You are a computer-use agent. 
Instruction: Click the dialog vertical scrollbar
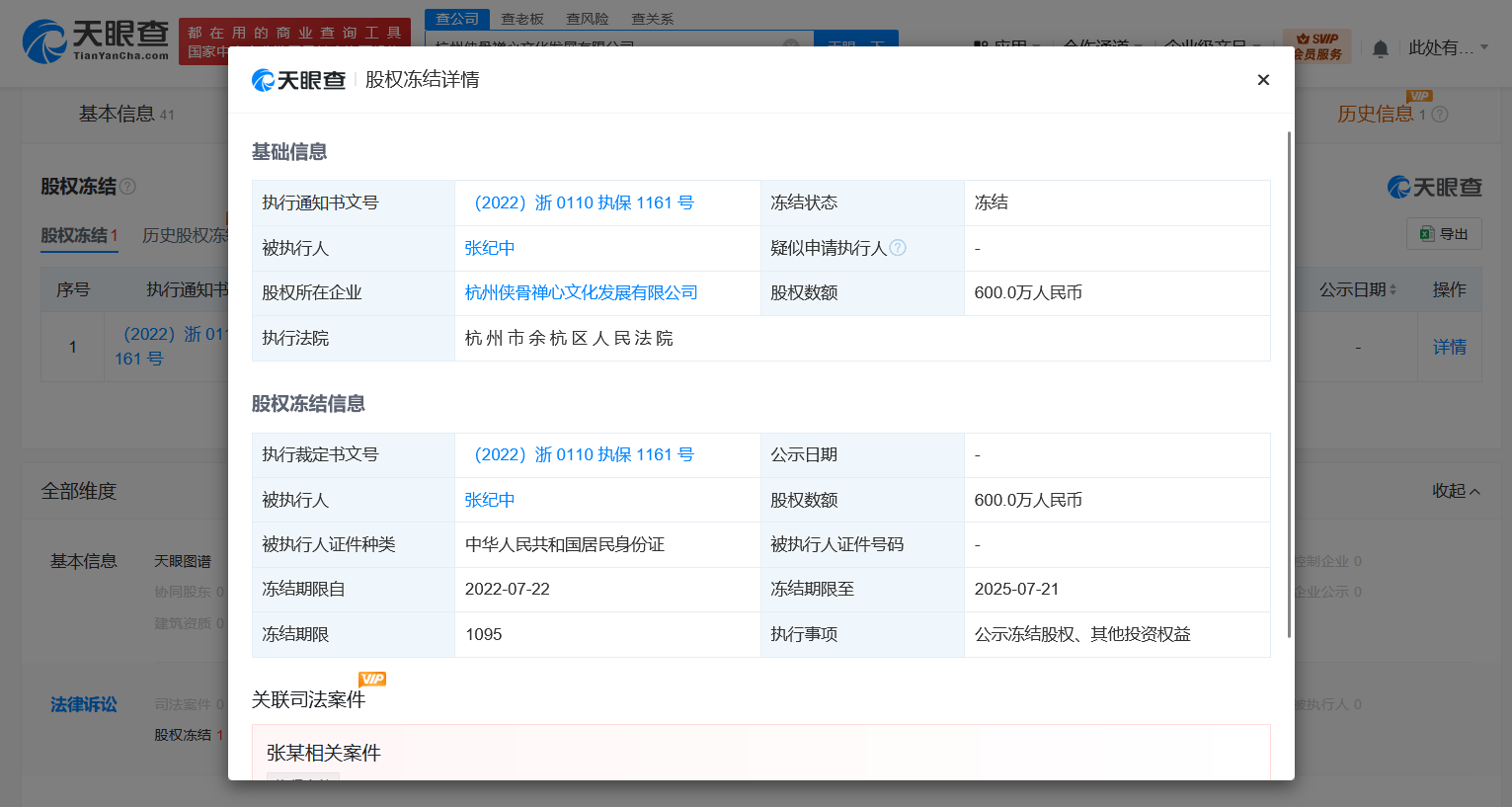pos(1289,384)
